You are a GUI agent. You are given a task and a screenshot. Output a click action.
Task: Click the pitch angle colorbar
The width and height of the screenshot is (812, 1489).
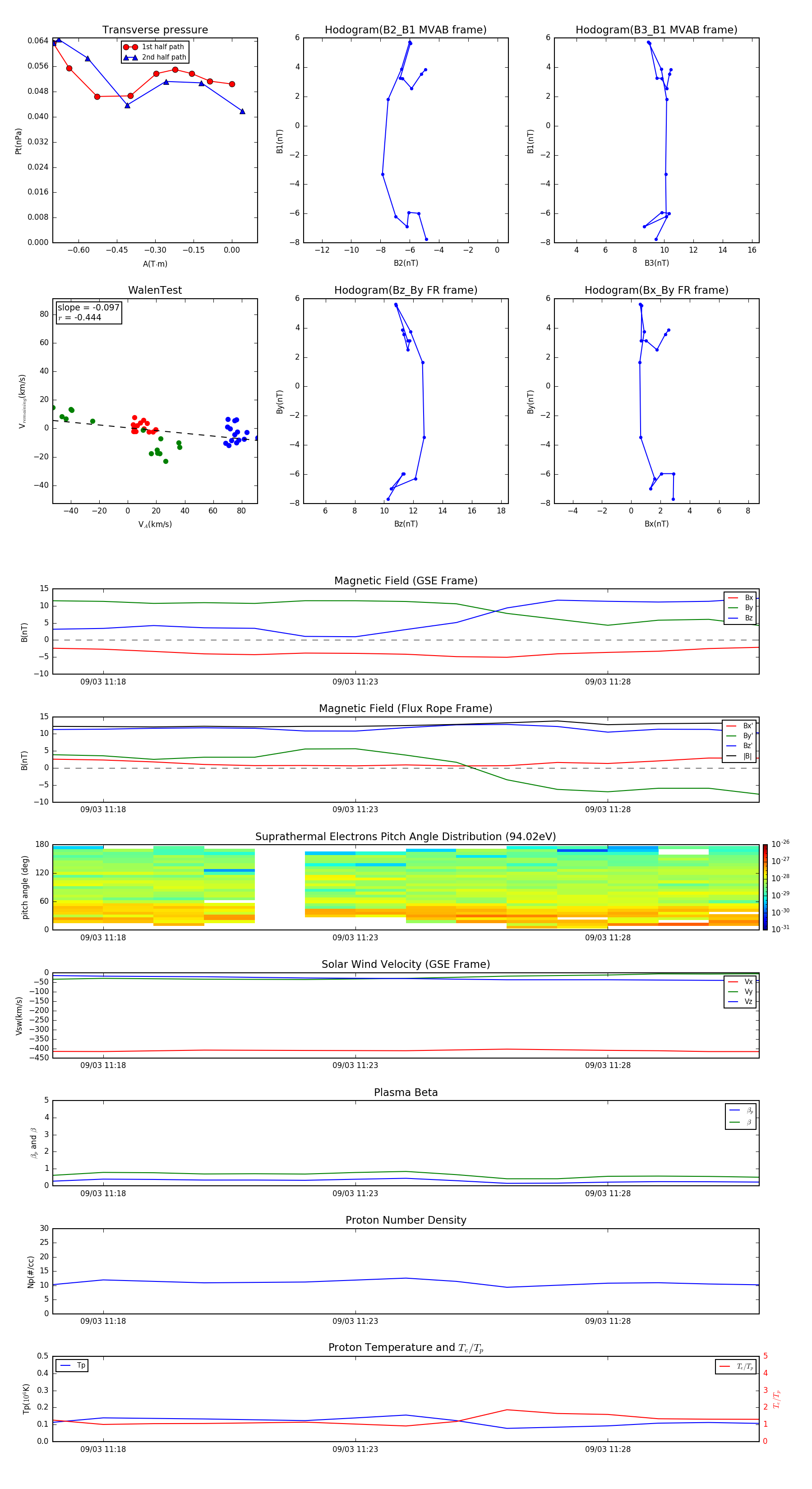point(765,887)
